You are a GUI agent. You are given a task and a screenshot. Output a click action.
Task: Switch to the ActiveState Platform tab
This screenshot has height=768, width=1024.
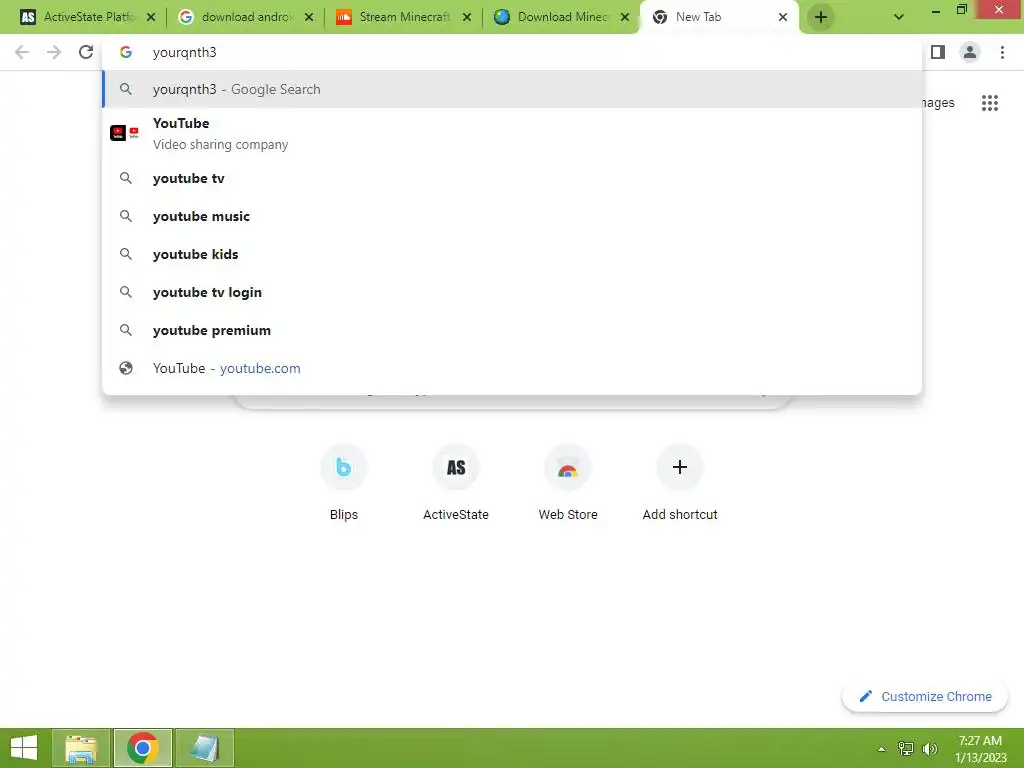(88, 17)
